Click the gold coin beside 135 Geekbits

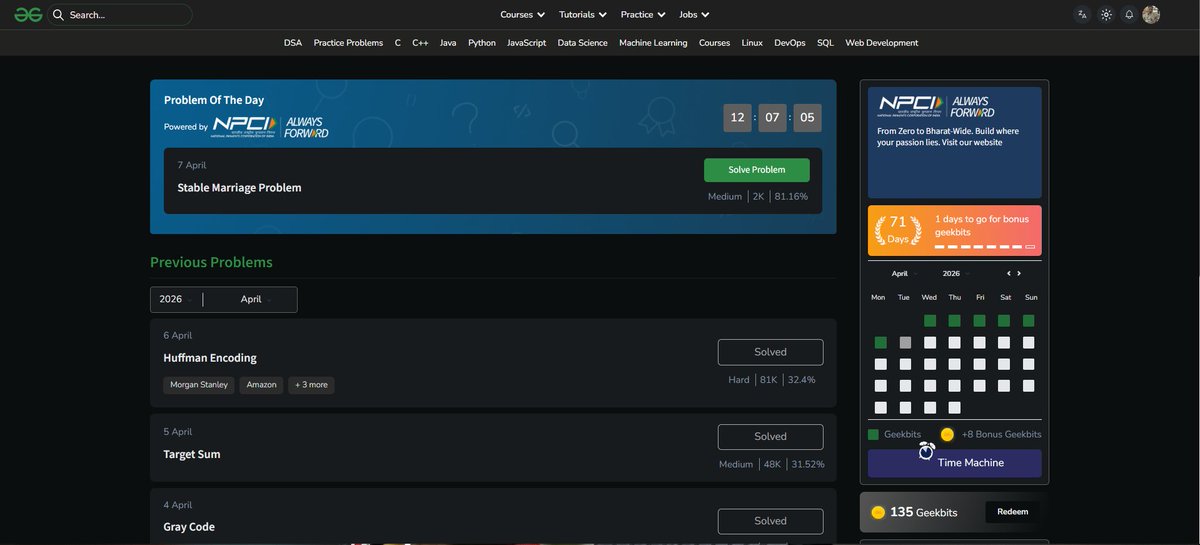point(878,512)
